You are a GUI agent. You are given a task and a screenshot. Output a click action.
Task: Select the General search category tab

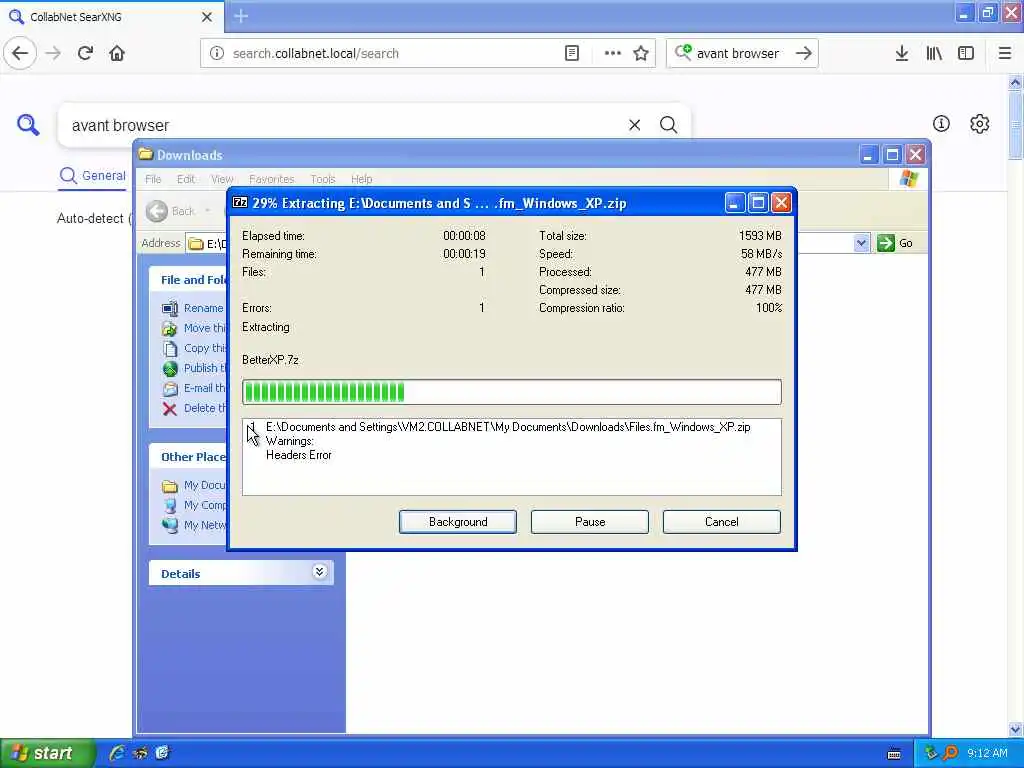point(93,176)
